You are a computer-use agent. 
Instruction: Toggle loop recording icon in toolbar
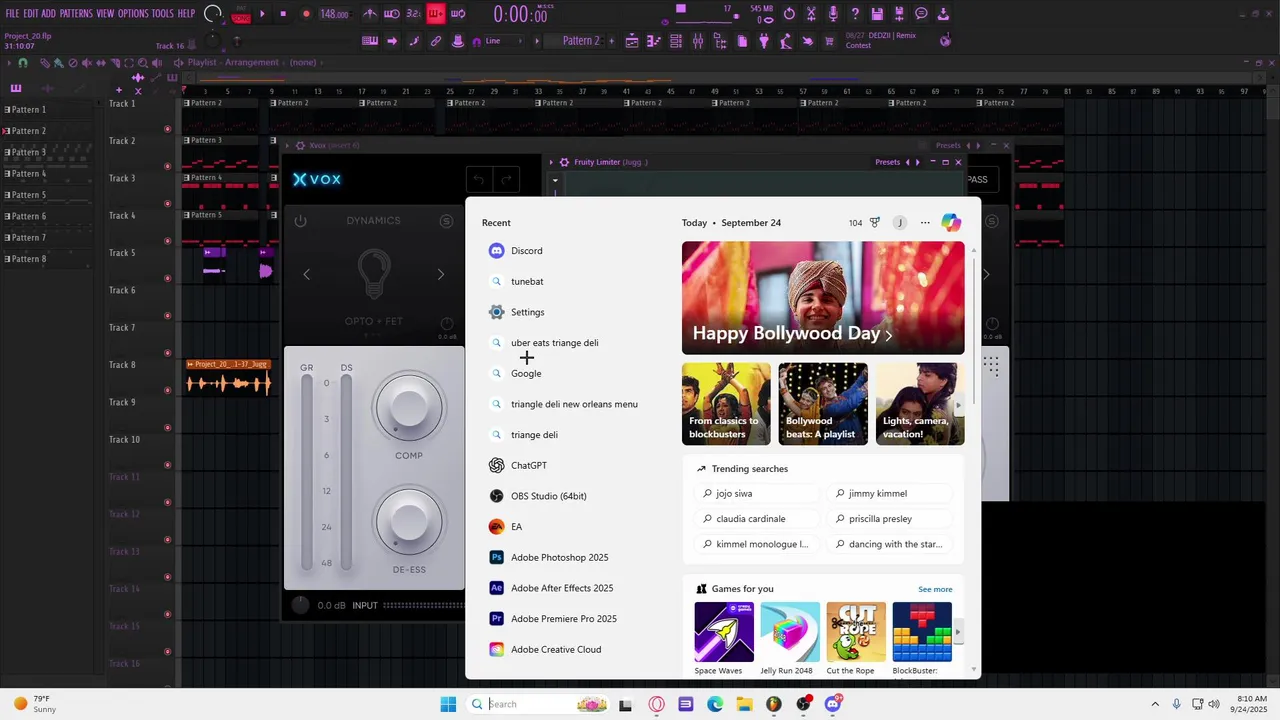[x=458, y=14]
